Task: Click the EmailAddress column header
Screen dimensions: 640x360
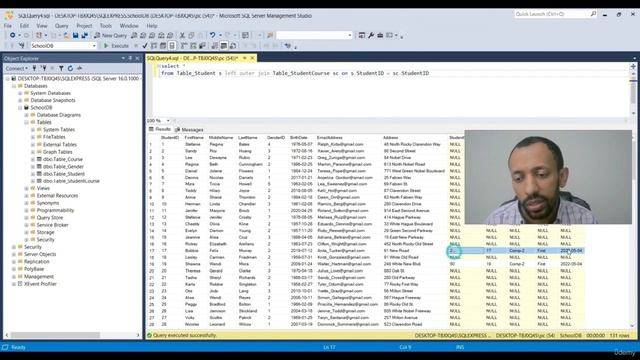Action: pyautogui.click(x=329, y=138)
